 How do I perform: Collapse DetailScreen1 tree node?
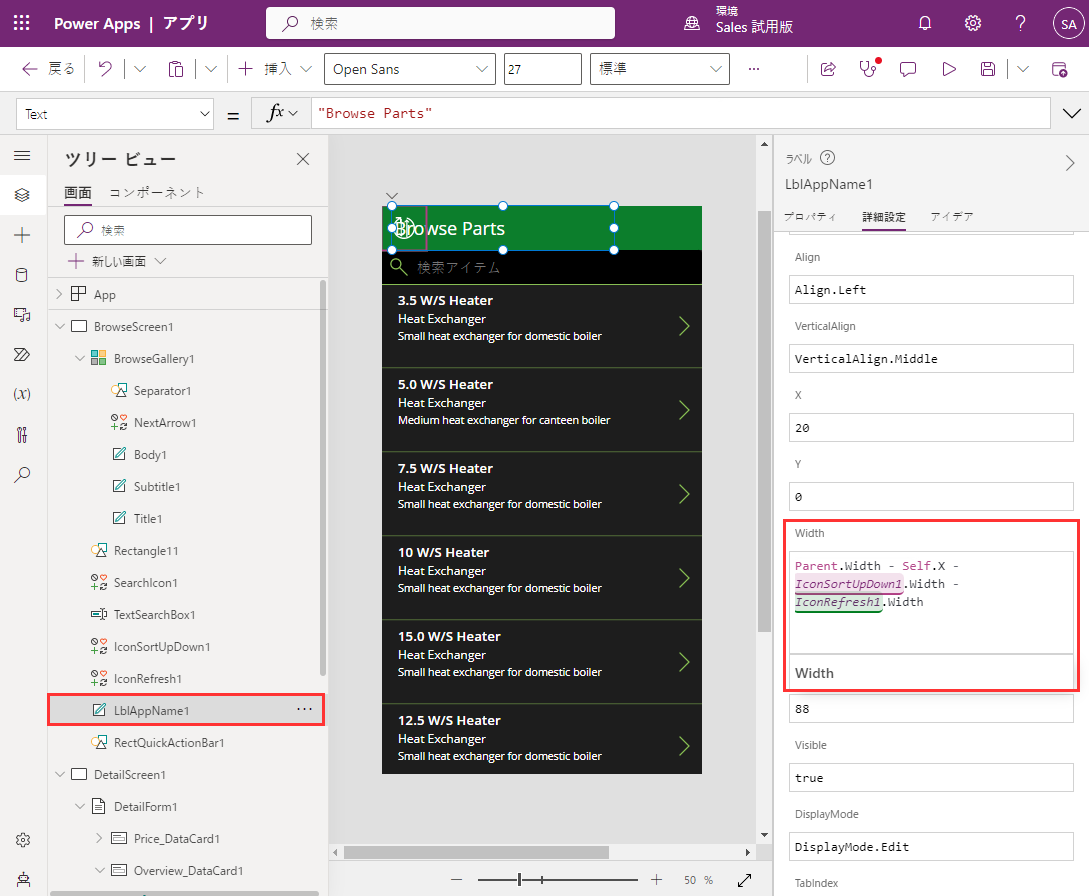tap(60, 774)
